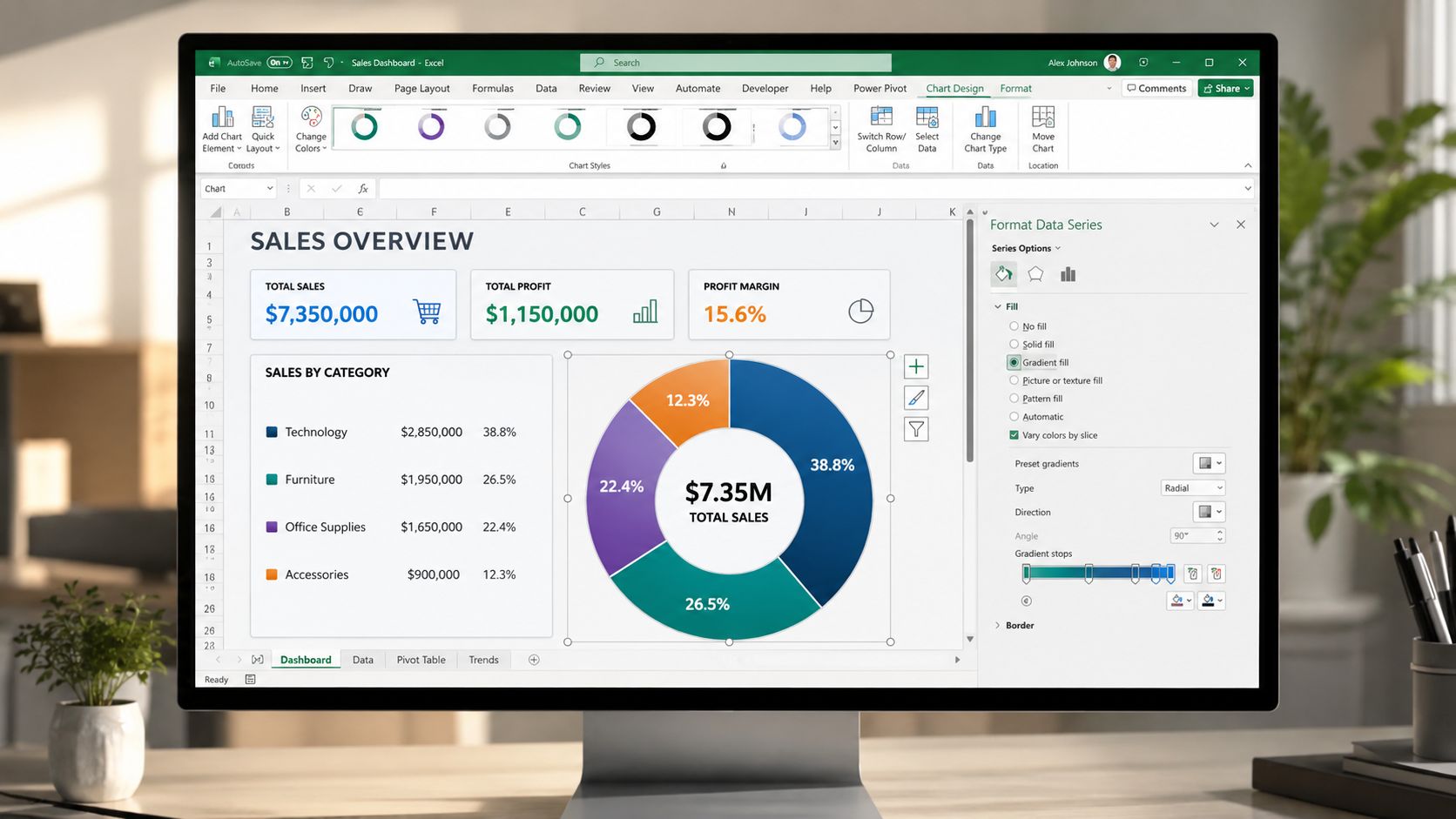1456x819 pixels.
Task: Select the Gradient fill option
Action: click(x=1014, y=362)
